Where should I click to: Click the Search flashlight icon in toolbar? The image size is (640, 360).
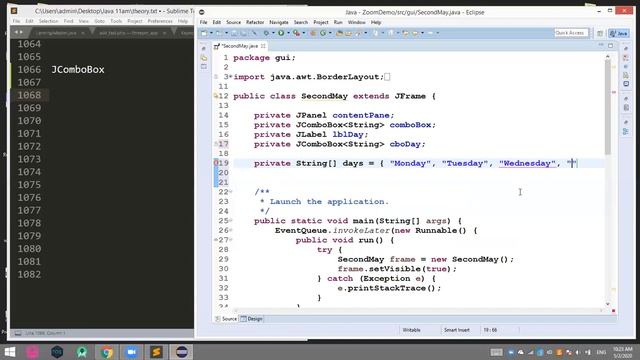[x=358, y=33]
